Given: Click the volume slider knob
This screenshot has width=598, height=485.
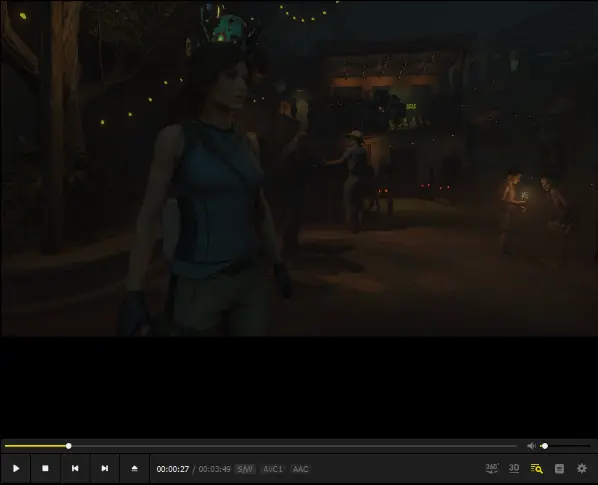Looking at the screenshot, I should click(545, 446).
